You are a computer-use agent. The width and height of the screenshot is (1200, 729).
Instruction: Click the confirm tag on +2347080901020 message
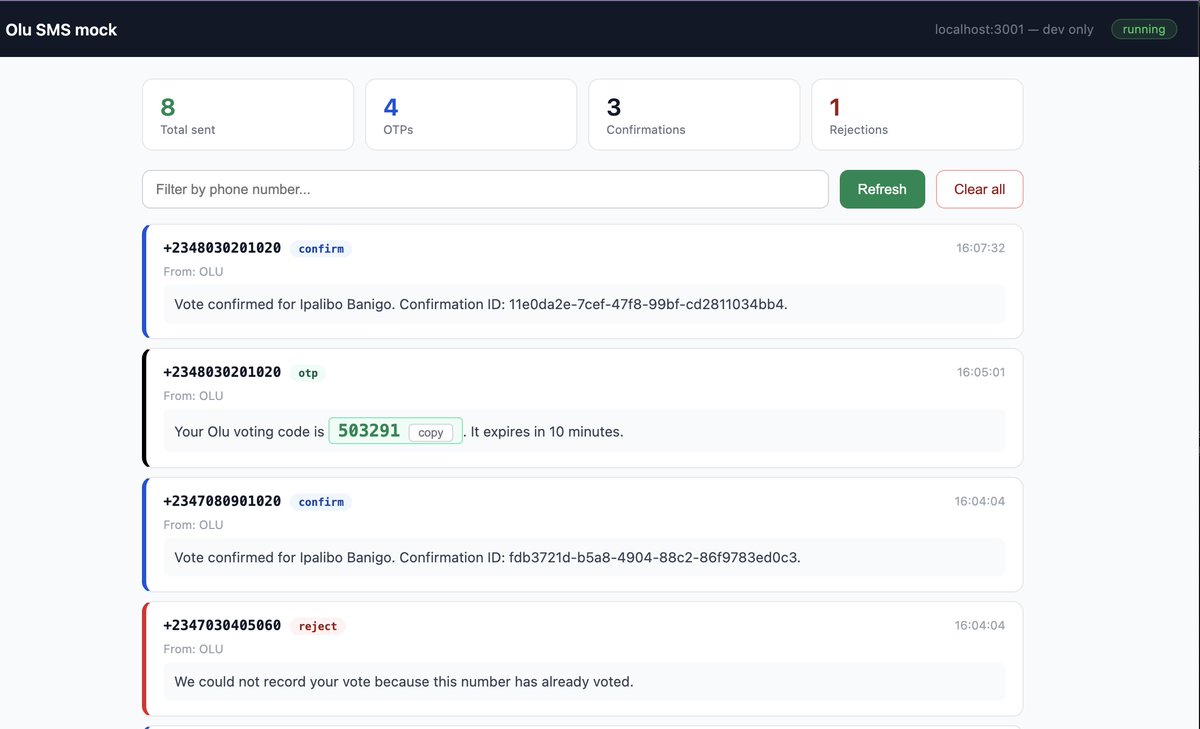(x=321, y=501)
